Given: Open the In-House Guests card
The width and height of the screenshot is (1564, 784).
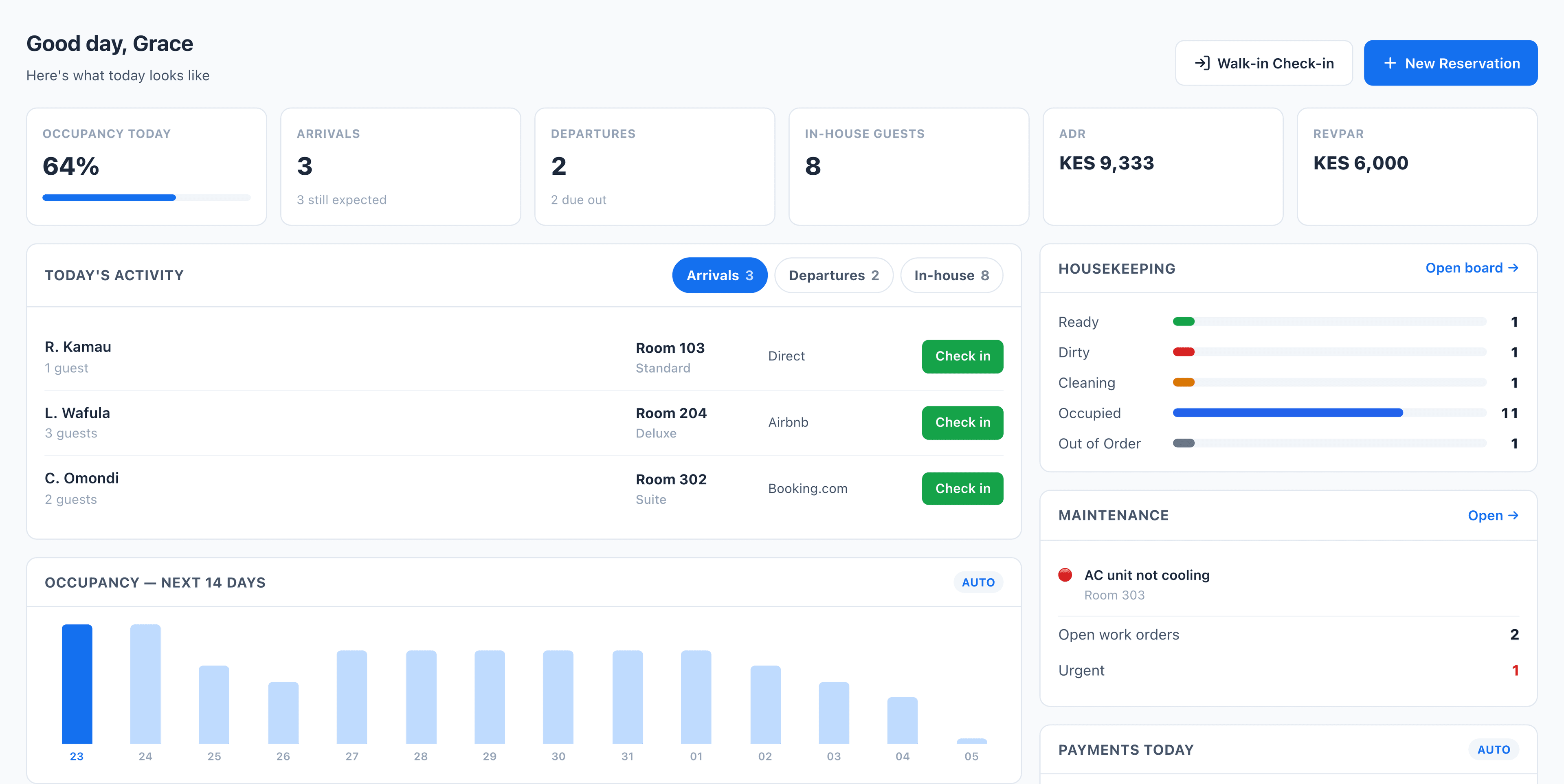Looking at the screenshot, I should [x=909, y=167].
